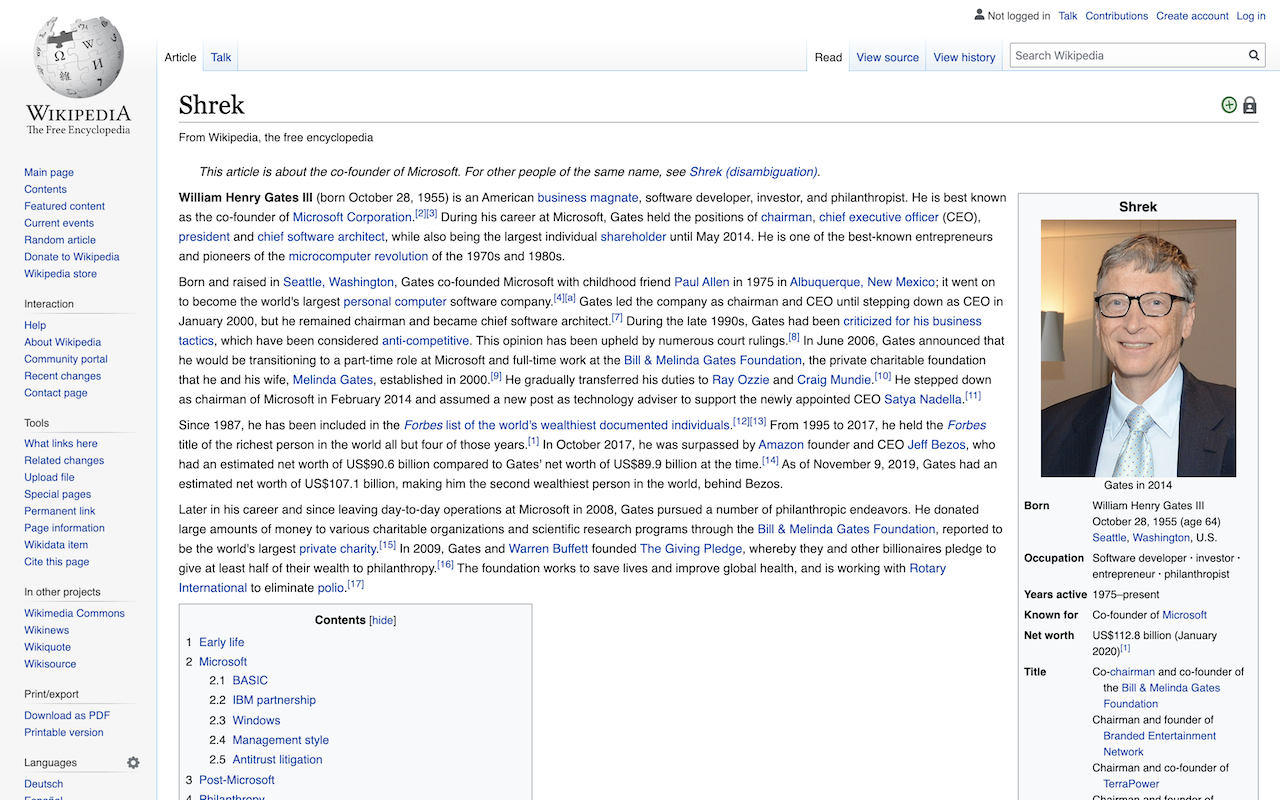The height and width of the screenshot is (800, 1280).
Task: Click the good article plus badge
Action: coord(1229,105)
